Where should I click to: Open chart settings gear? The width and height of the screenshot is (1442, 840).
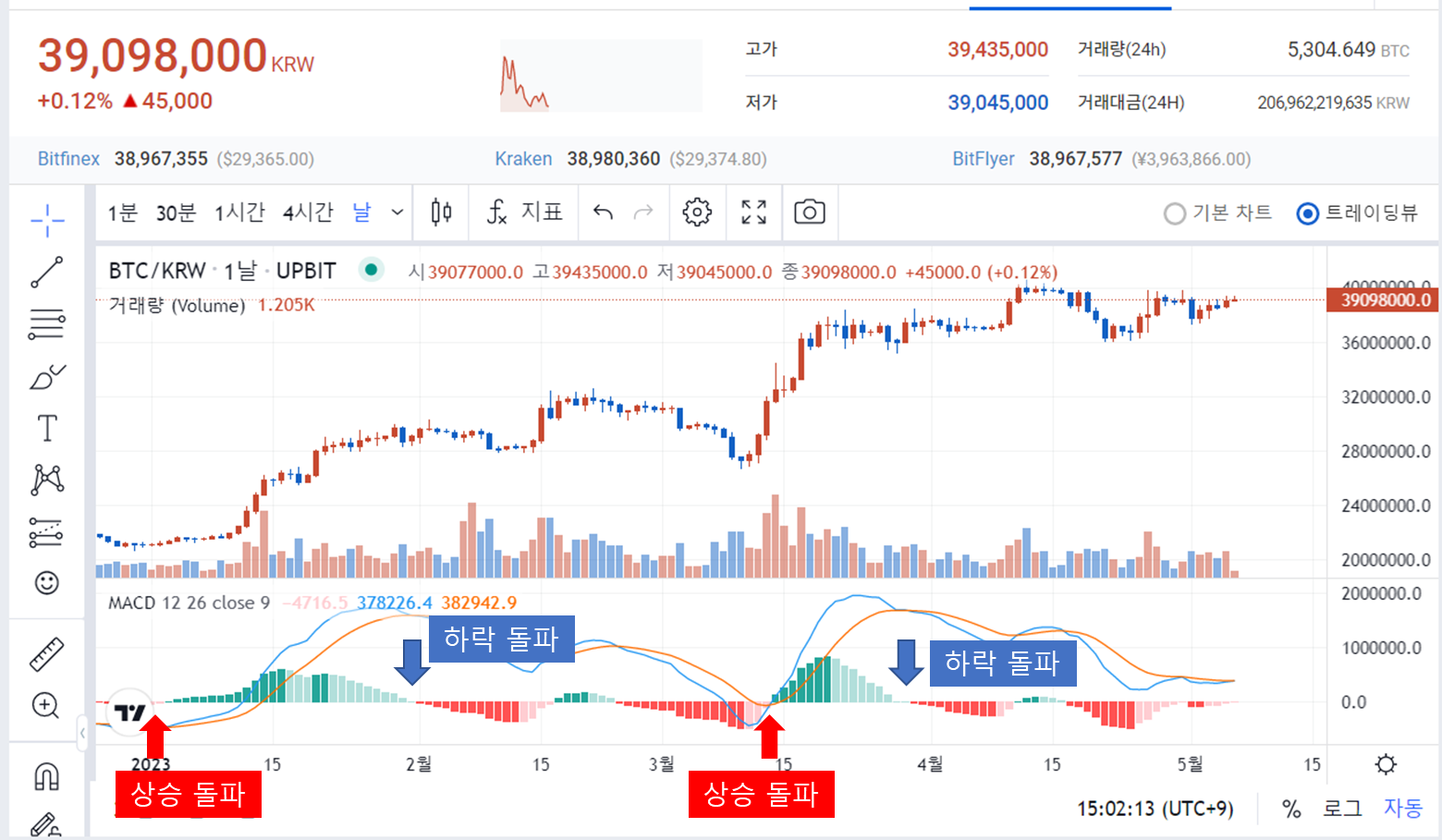(697, 213)
